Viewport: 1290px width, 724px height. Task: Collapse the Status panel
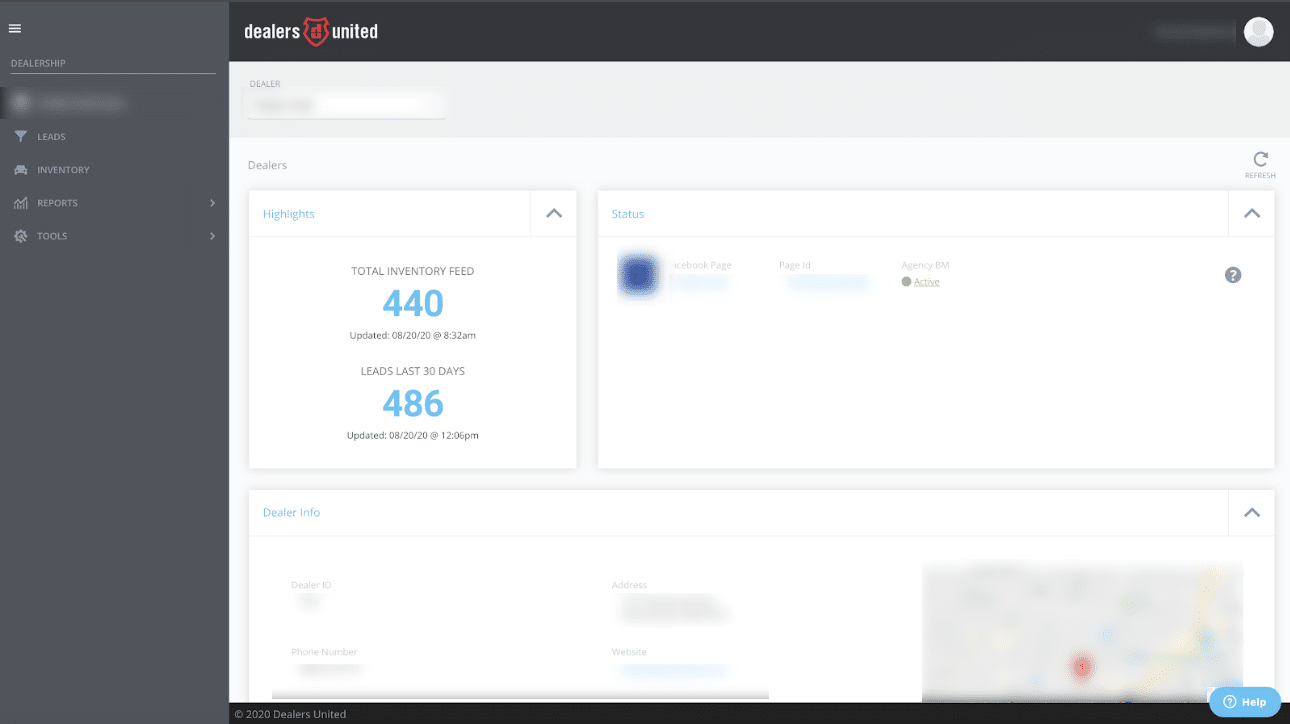point(1251,214)
